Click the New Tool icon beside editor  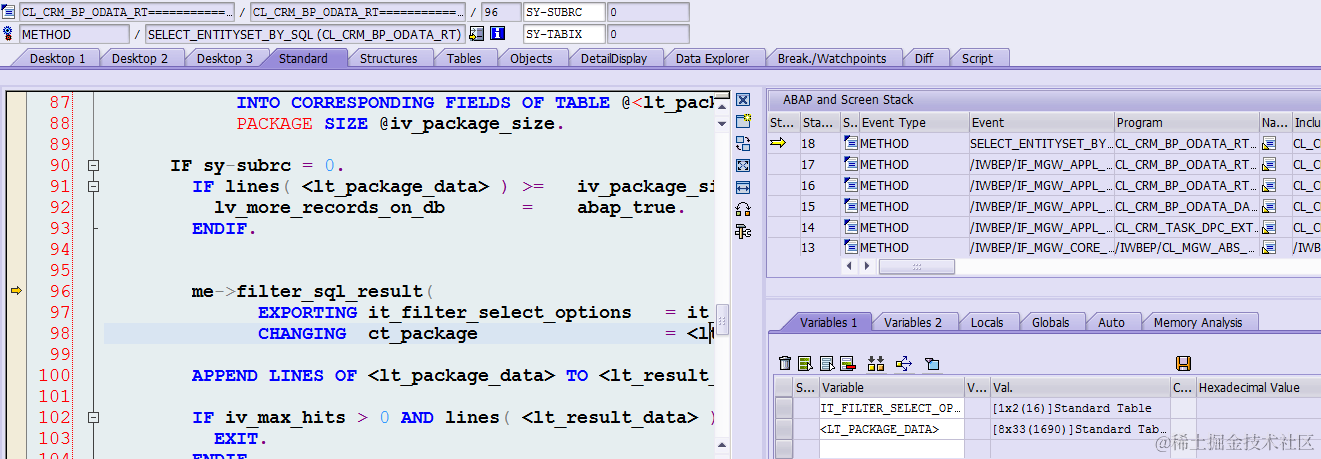[x=742, y=122]
